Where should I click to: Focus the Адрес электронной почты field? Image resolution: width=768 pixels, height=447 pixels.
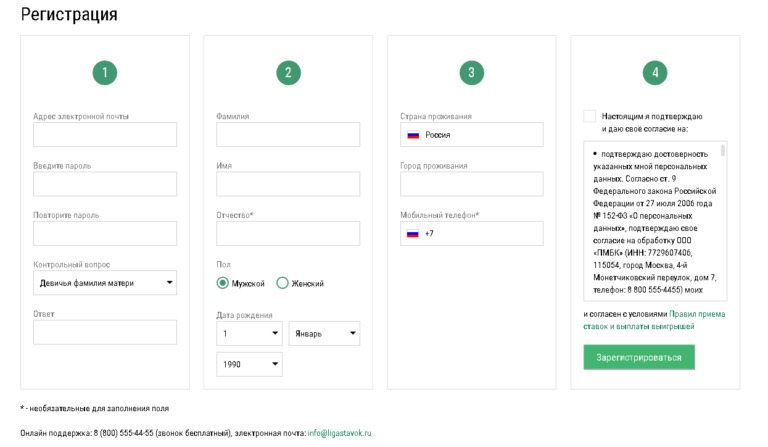click(105, 135)
